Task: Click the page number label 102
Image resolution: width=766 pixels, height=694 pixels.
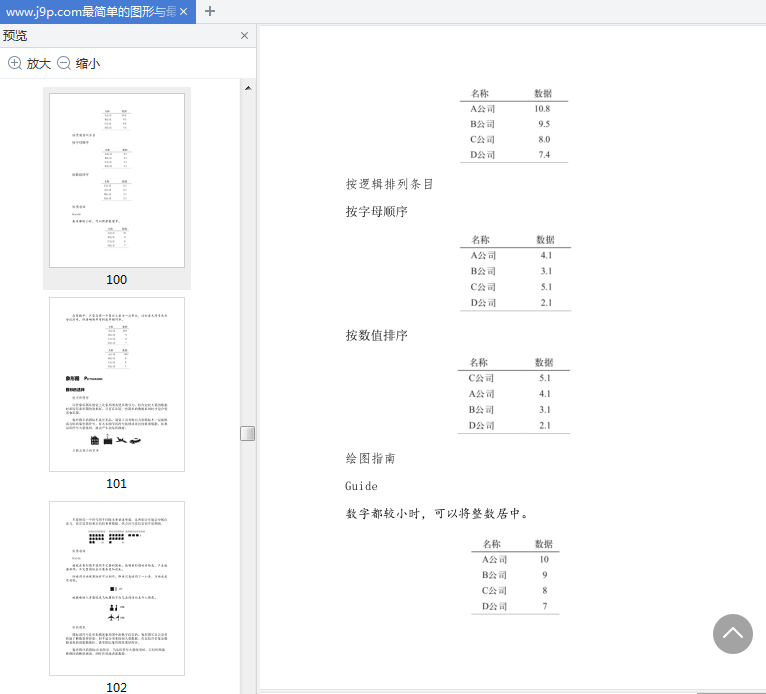Action: (x=116, y=688)
